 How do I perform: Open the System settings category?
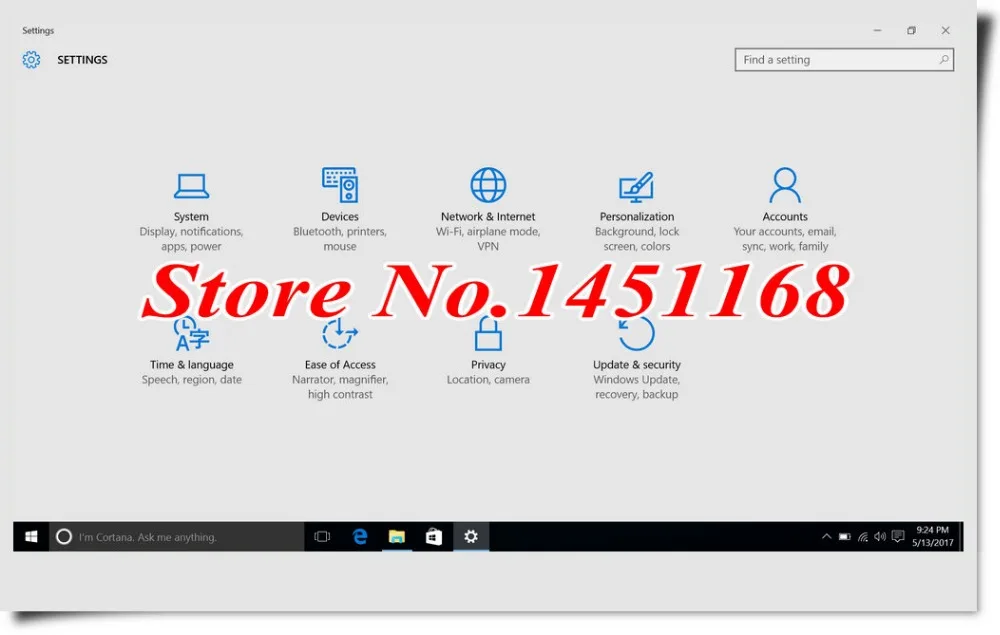click(x=191, y=212)
